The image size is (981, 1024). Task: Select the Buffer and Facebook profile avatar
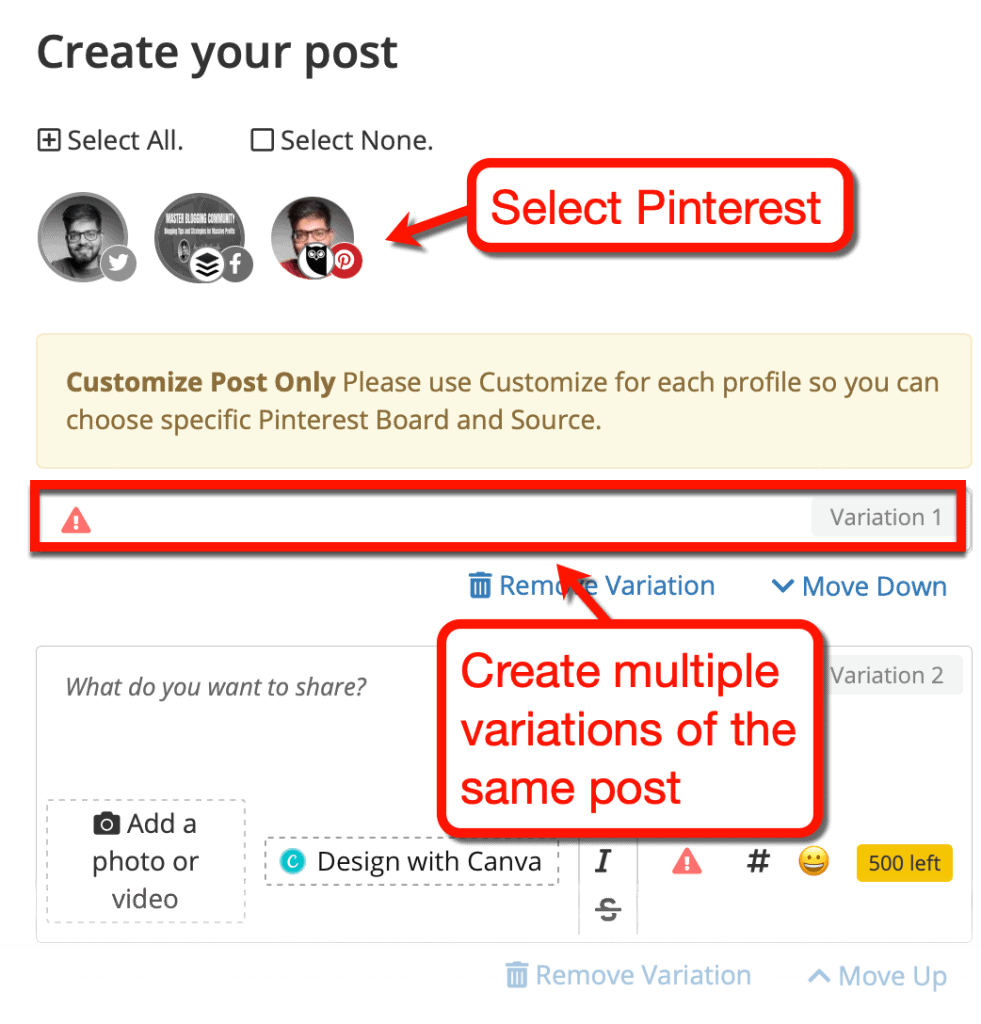[201, 236]
